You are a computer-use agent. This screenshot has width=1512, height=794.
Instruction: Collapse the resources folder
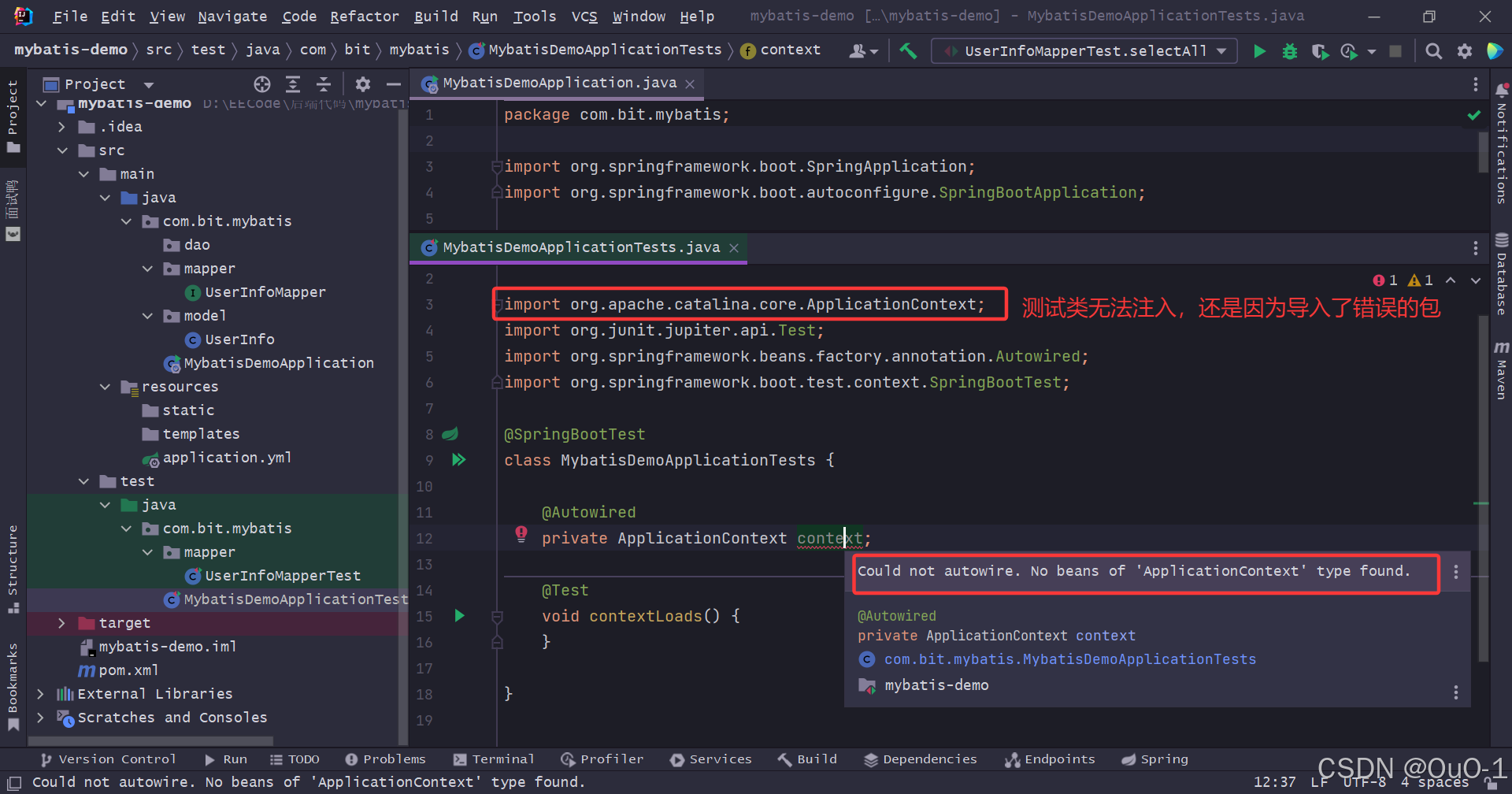(105, 387)
